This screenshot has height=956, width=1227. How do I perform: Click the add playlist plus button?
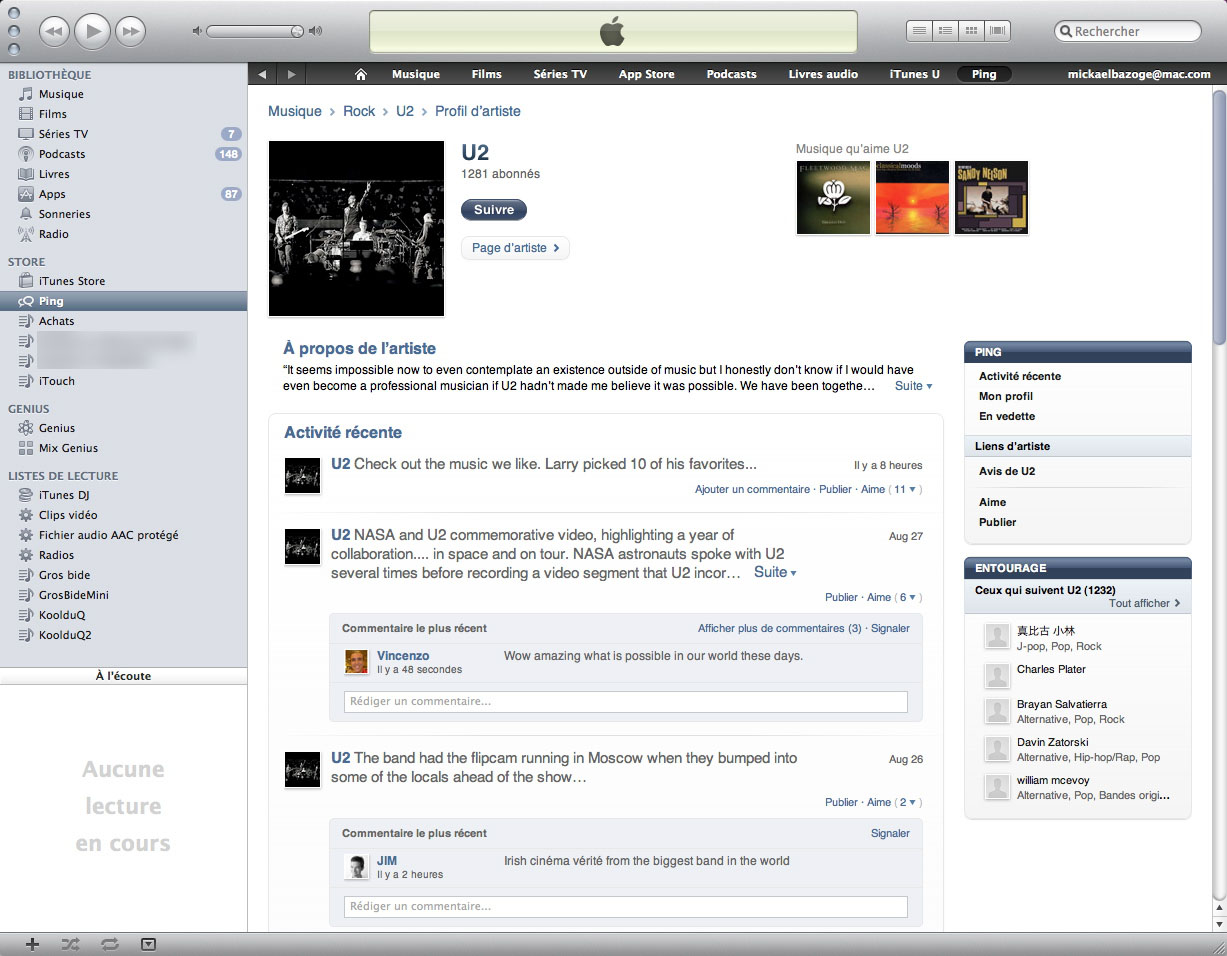click(x=32, y=943)
